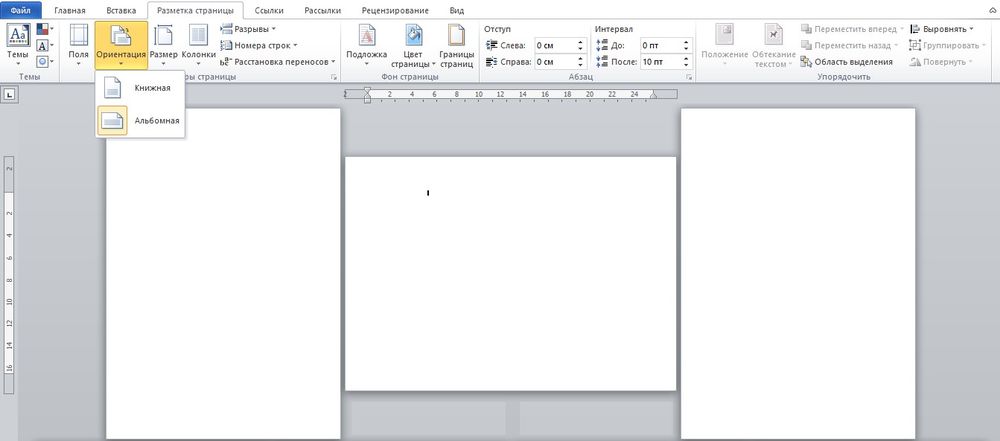Viewport: 1000px width, 441px height.
Task: Open the Темы (Themes) gallery
Action: (18, 44)
